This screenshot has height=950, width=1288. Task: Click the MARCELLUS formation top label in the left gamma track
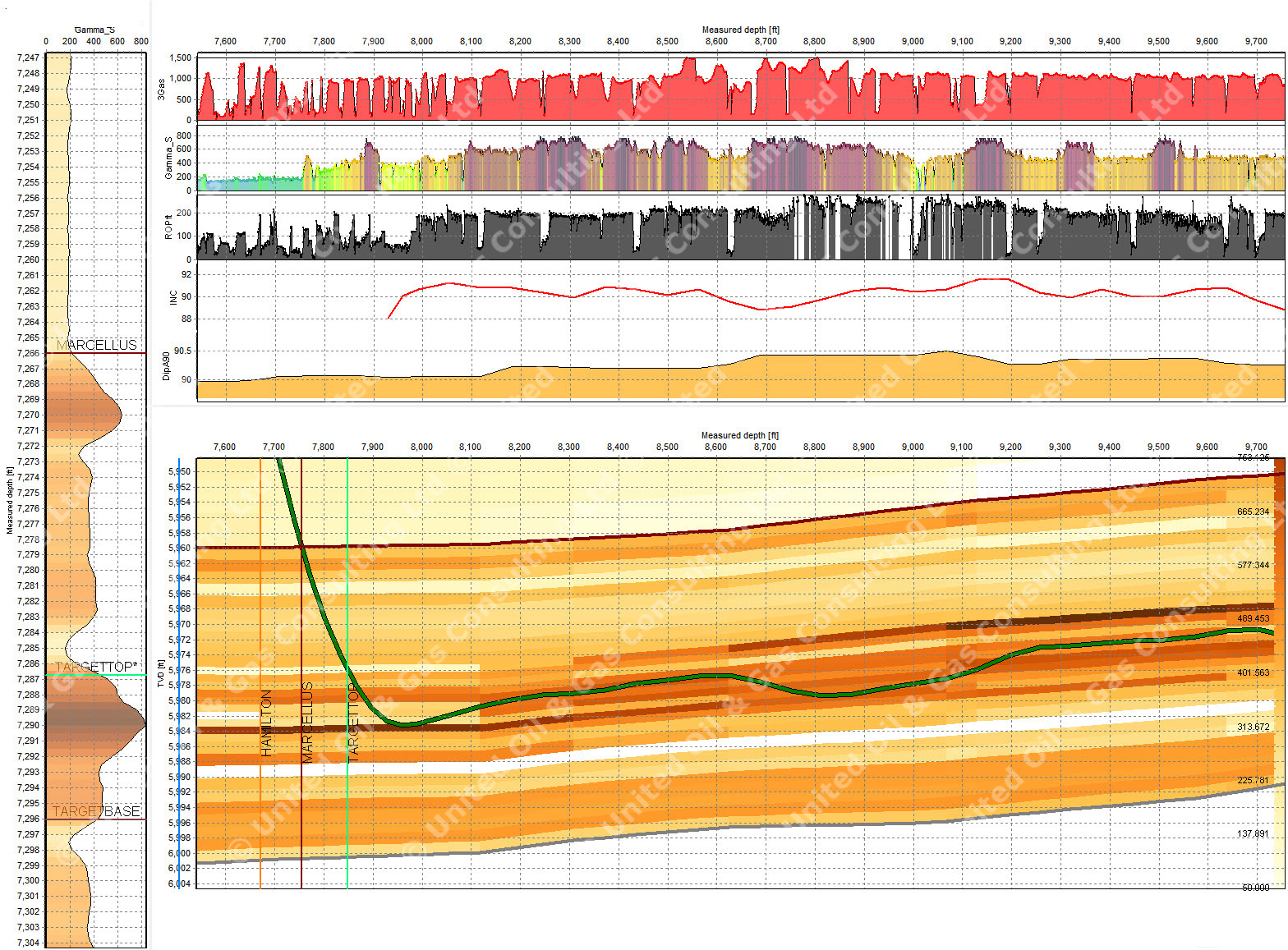tap(97, 345)
